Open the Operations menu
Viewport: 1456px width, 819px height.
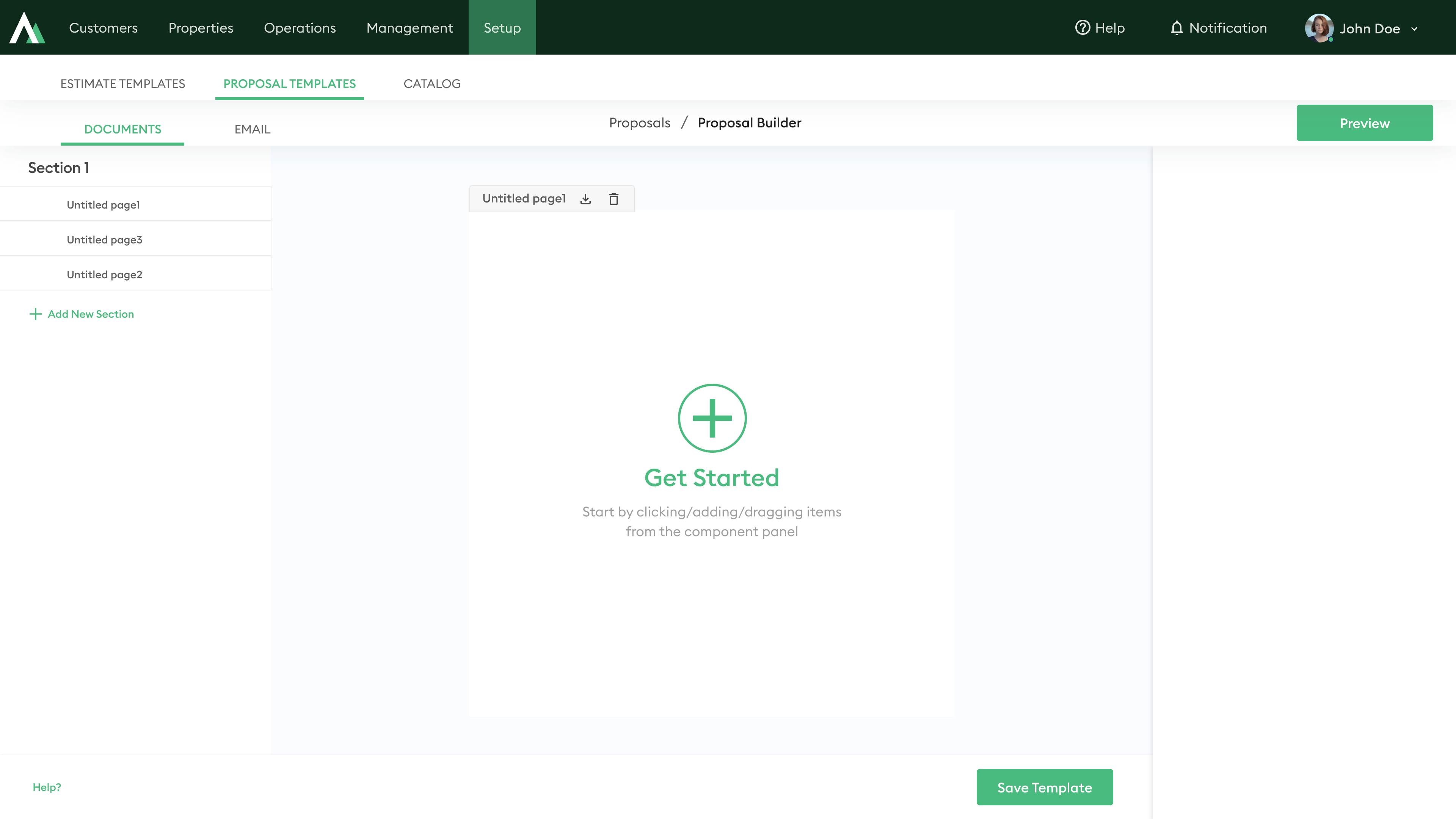[300, 28]
